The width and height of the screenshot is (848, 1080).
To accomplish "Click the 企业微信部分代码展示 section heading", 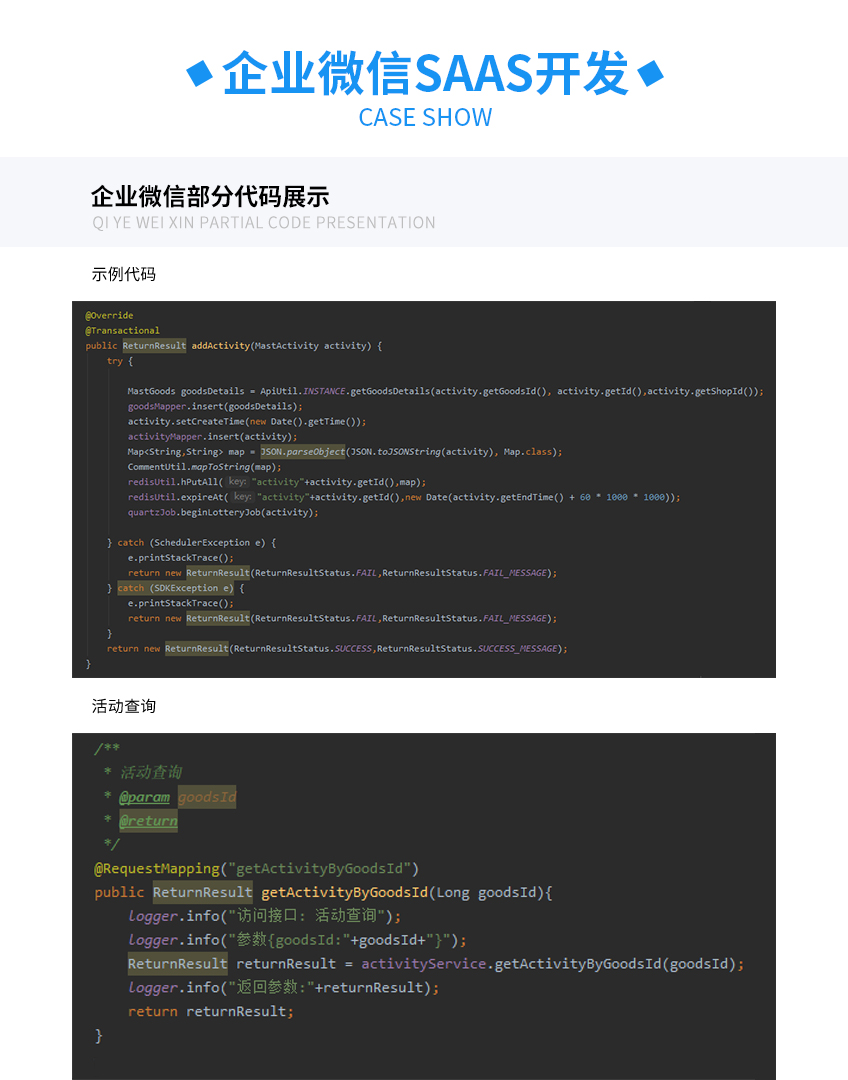I will click(x=210, y=195).
